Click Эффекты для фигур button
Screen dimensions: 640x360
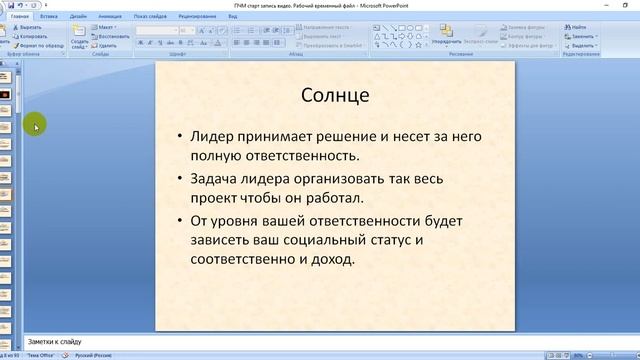[527, 46]
